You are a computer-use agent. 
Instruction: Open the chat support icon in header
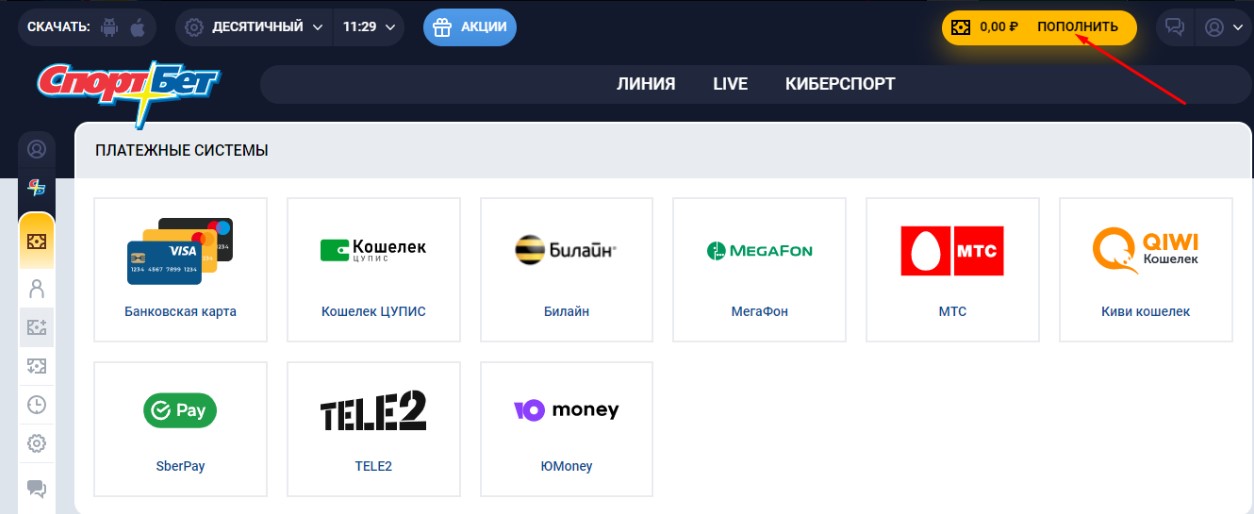[1175, 27]
